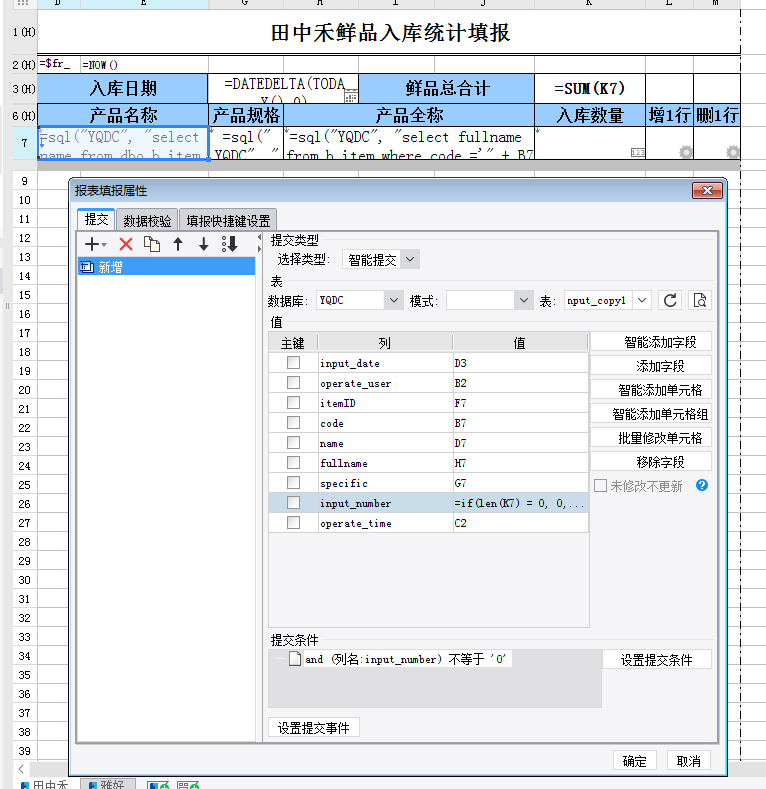Select the 鲜品总合计 header cell
The width and height of the screenshot is (766, 789).
(x=446, y=89)
